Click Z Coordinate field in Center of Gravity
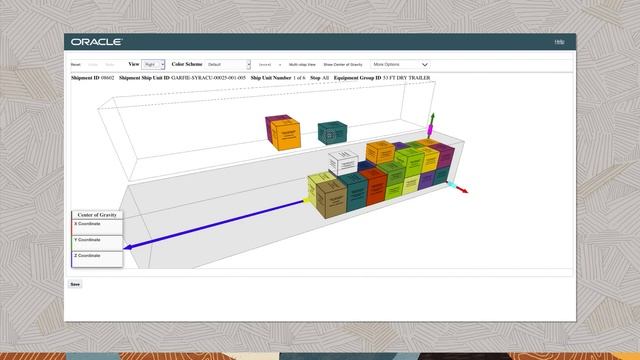Screen dimensions: 640x360 click(97, 259)
